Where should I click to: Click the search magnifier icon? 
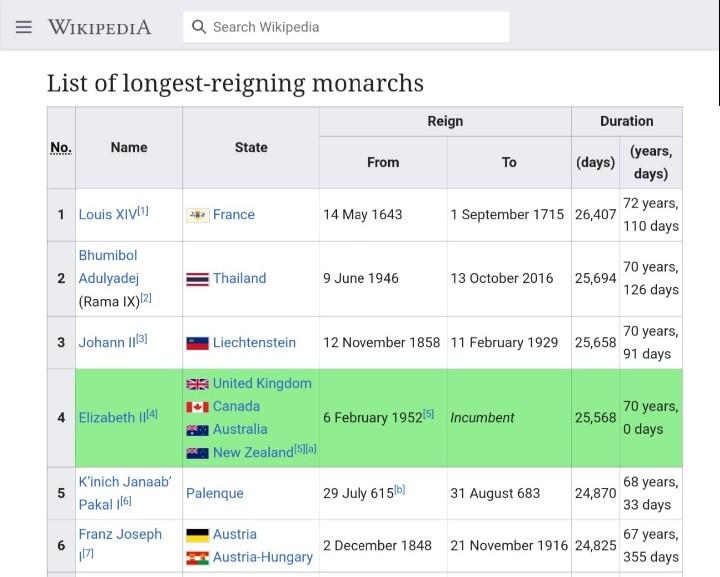pos(198,27)
